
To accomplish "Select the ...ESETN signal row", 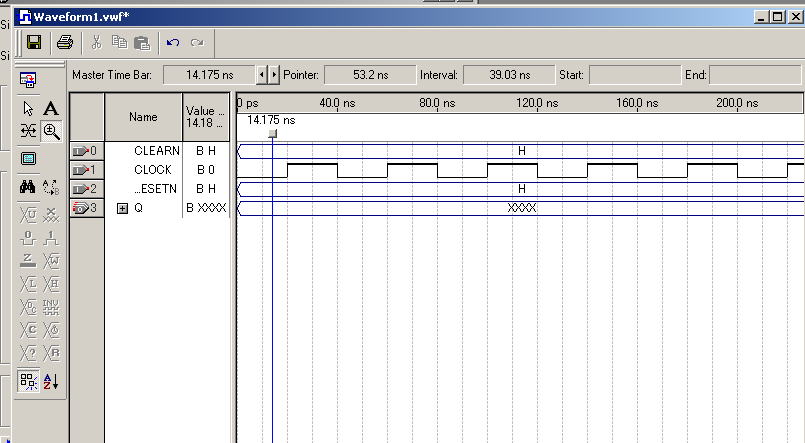I will pos(156,188).
